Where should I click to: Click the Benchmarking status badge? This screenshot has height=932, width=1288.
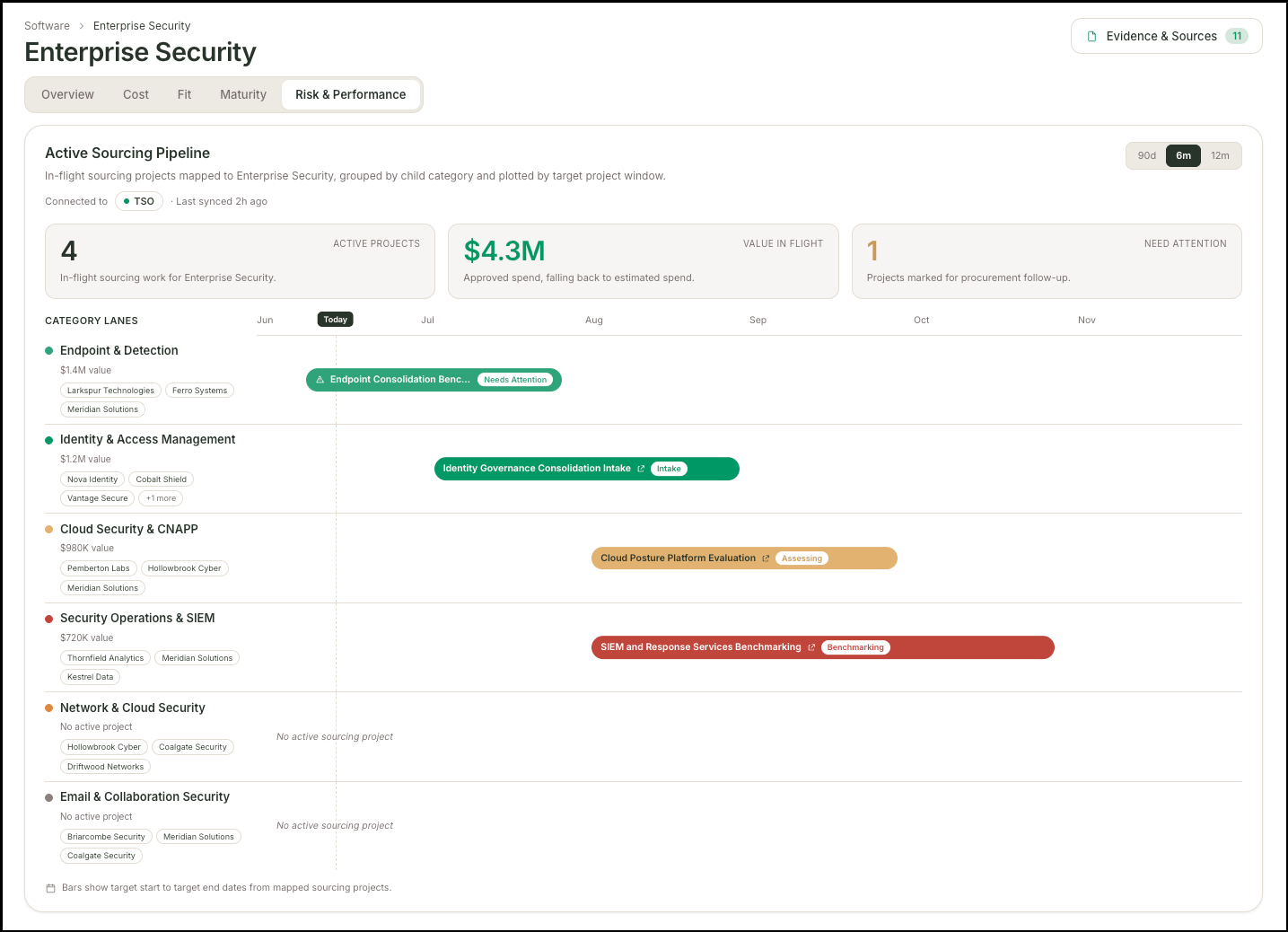[855, 647]
